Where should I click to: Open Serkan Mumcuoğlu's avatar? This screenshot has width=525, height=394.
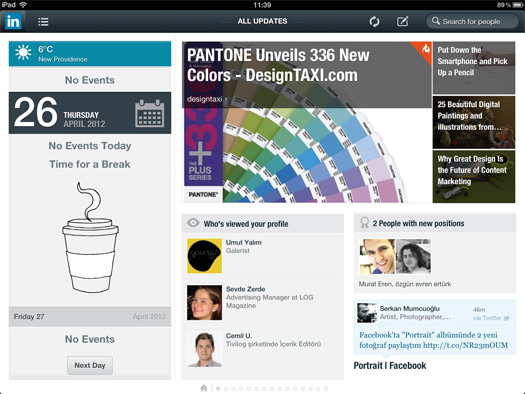click(367, 313)
